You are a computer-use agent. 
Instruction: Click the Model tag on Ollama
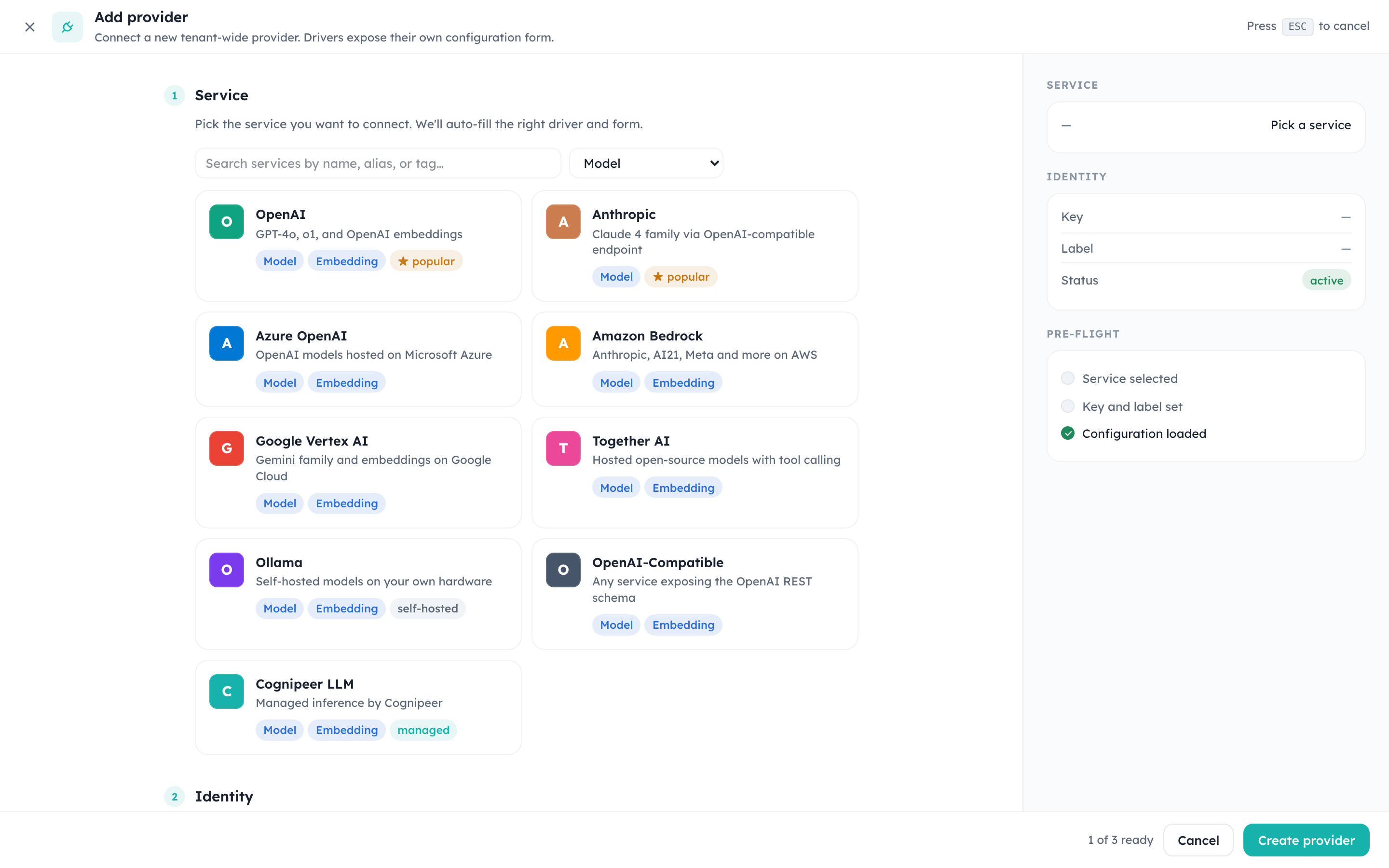(280, 609)
